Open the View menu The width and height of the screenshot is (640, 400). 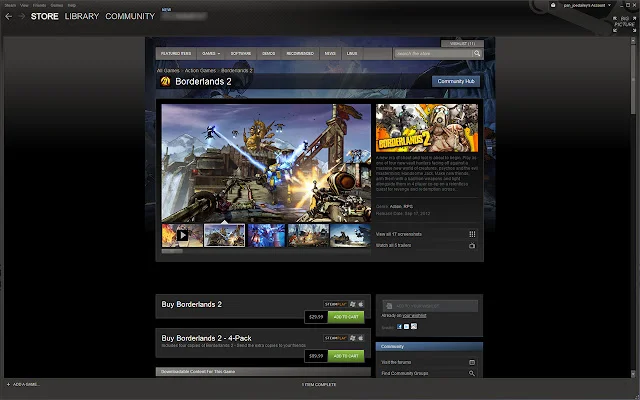pos(24,5)
